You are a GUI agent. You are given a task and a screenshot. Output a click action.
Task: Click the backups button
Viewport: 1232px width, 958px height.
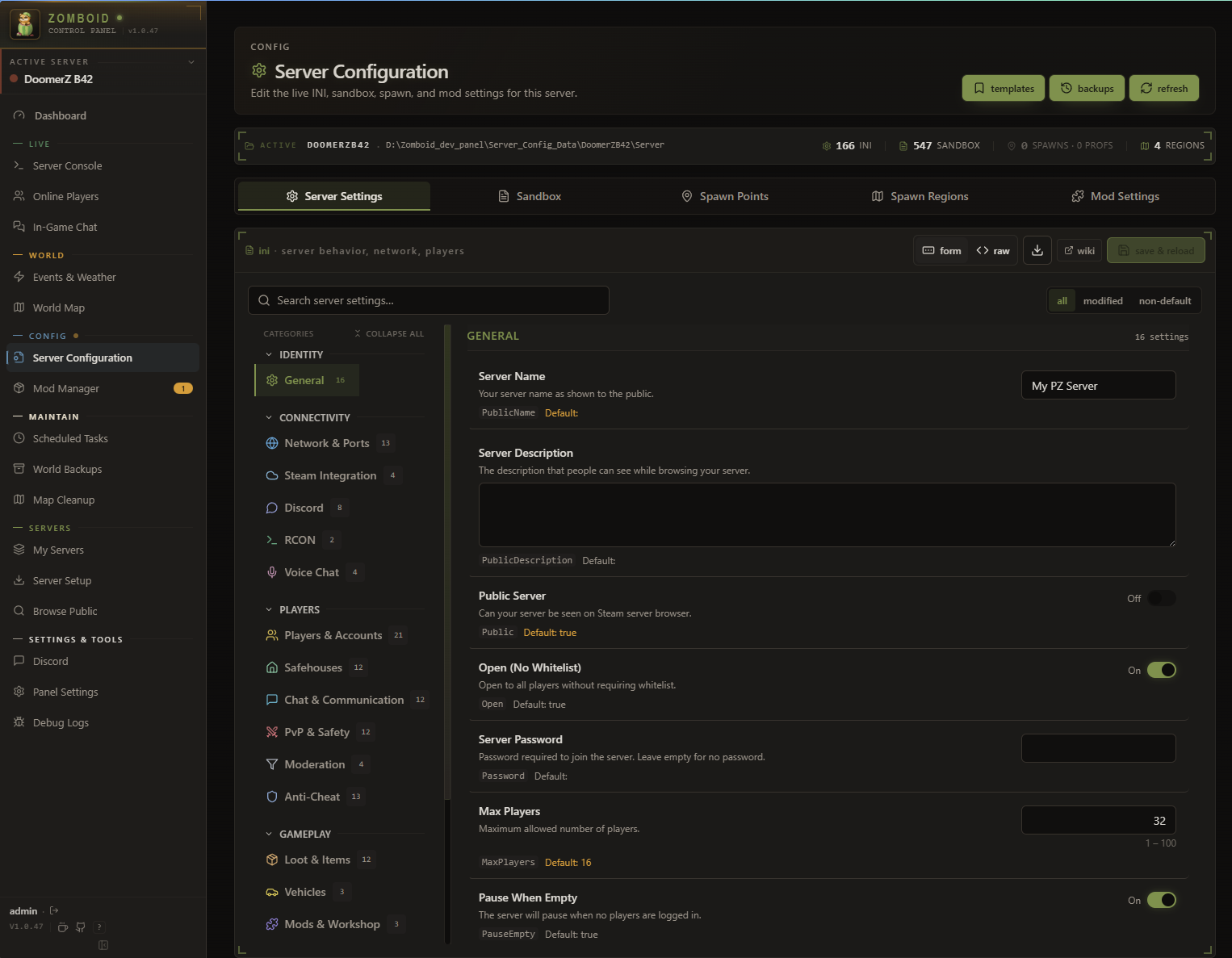(x=1087, y=88)
